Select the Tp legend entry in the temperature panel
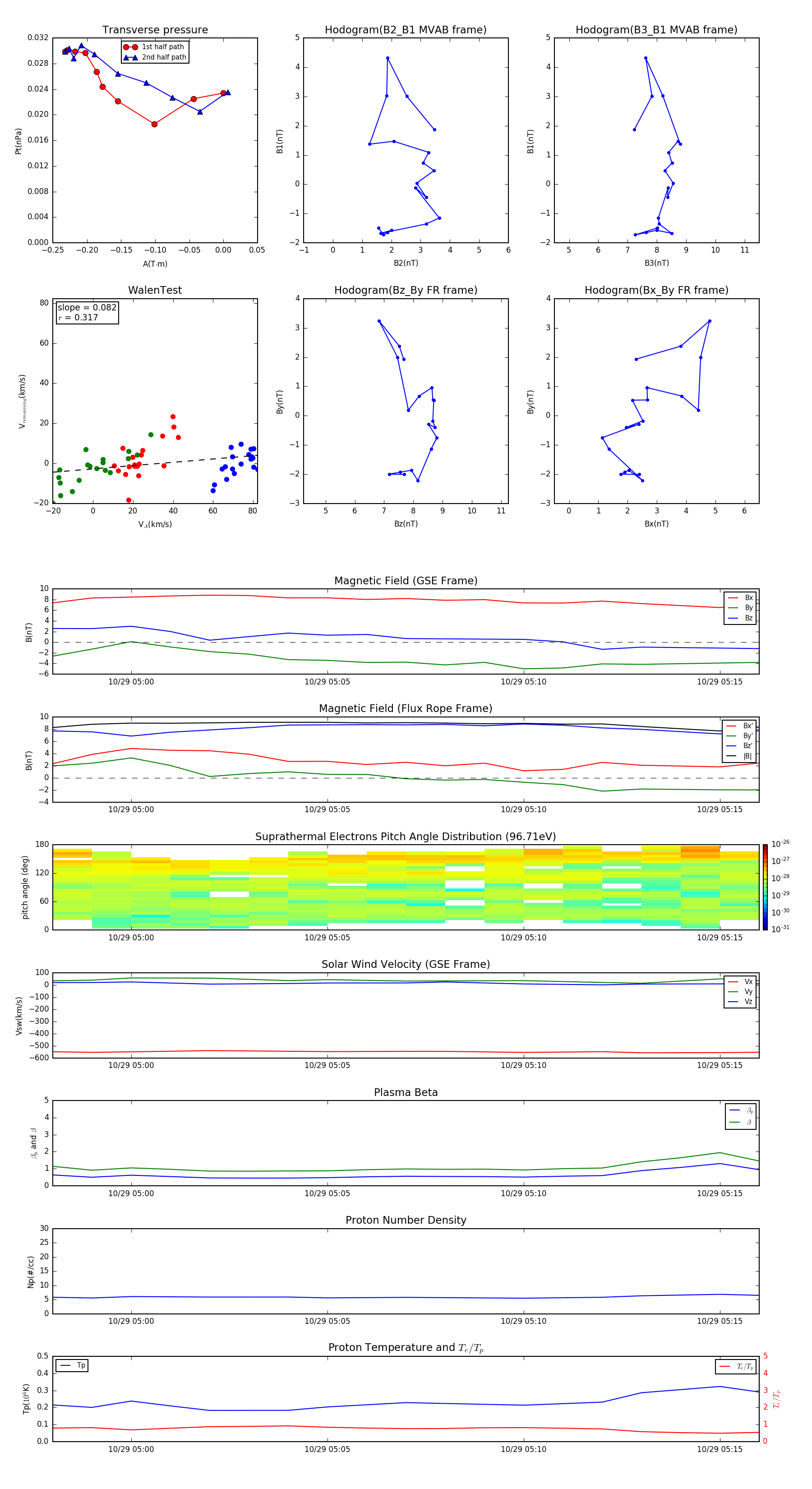 [72, 1365]
